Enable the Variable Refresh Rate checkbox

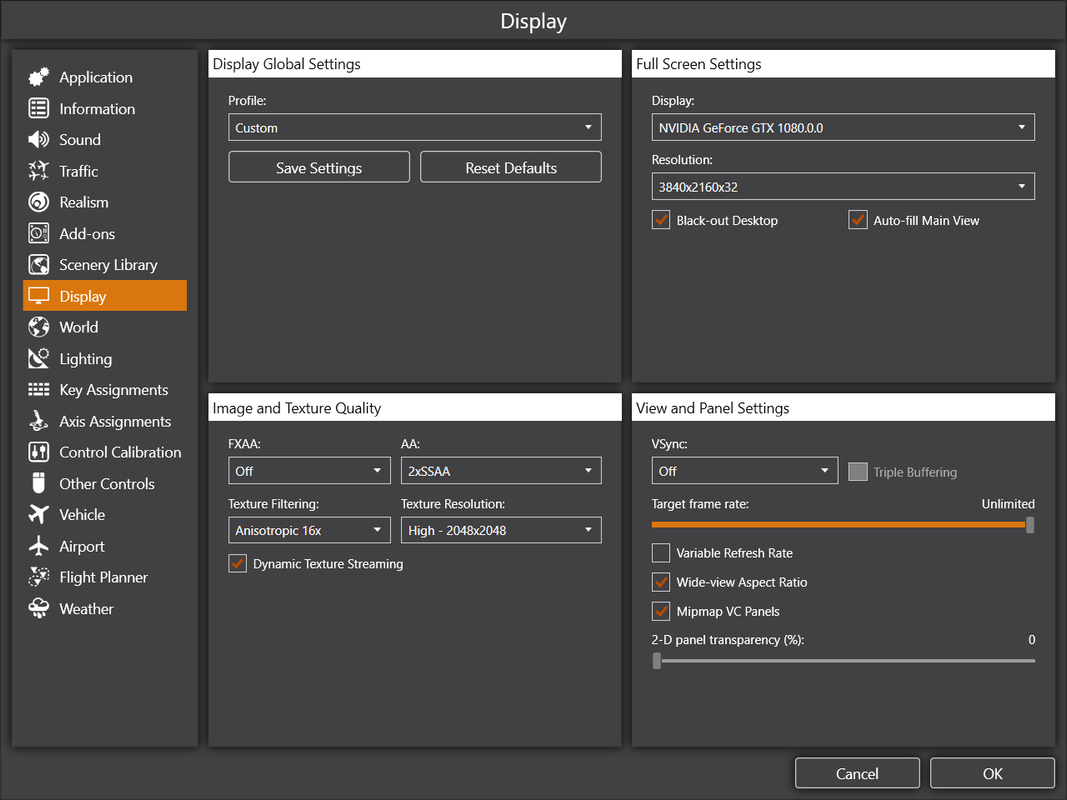(661, 553)
